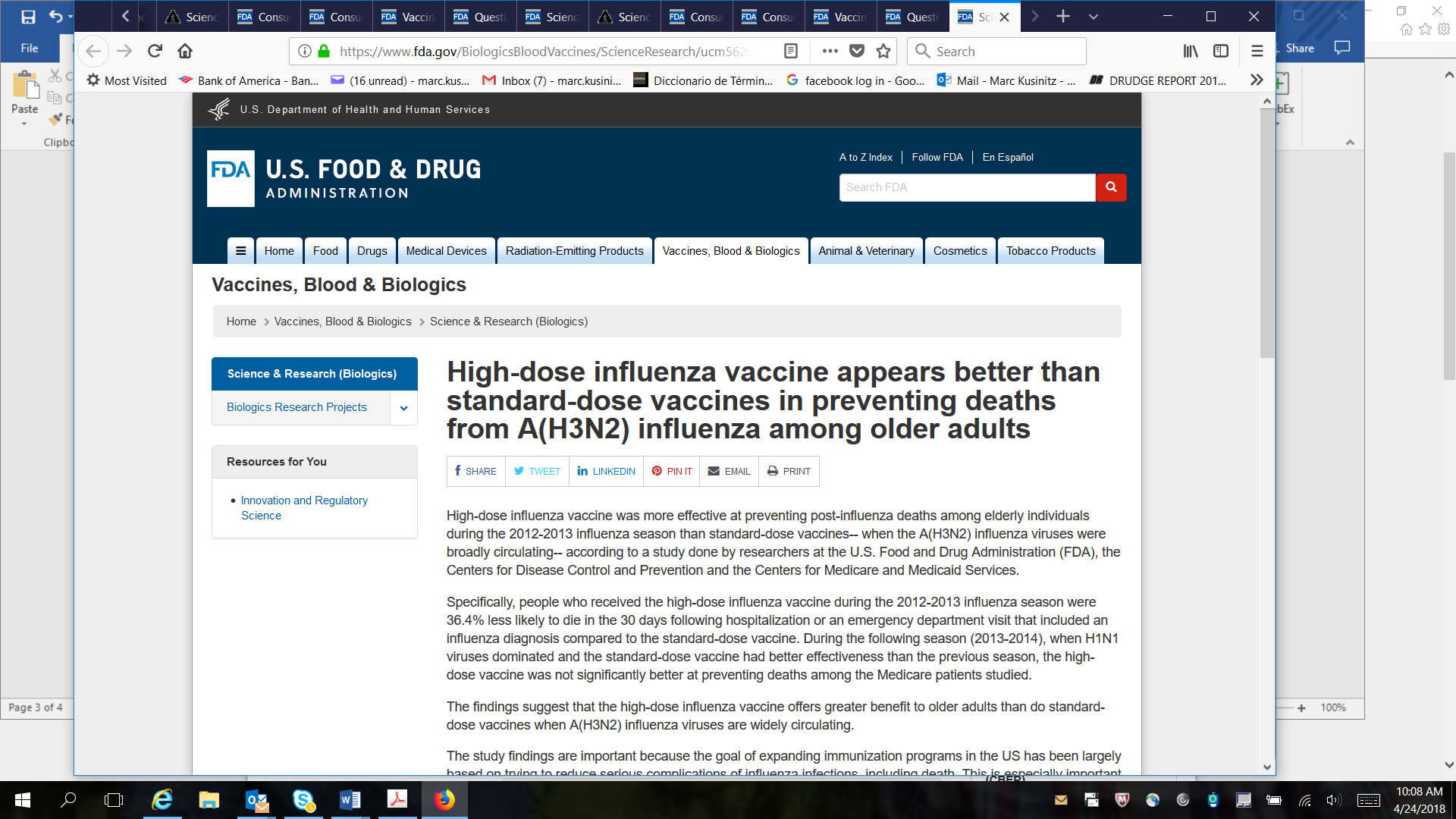Viewport: 1456px width, 819px height.
Task: Click the Search FDA input field
Action: point(967,187)
